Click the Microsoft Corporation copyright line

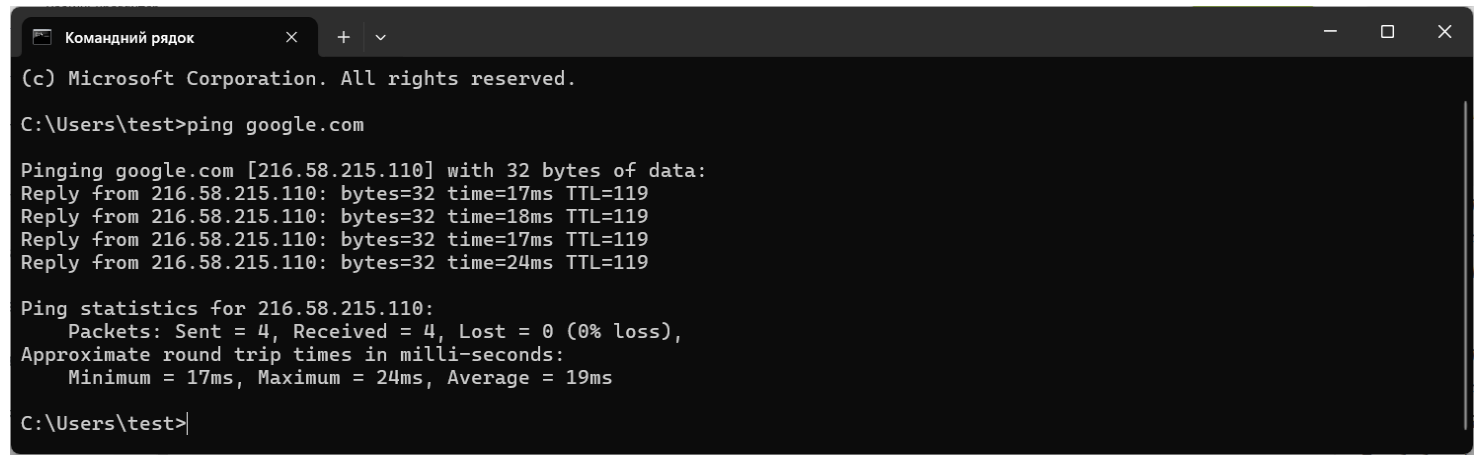click(297, 78)
